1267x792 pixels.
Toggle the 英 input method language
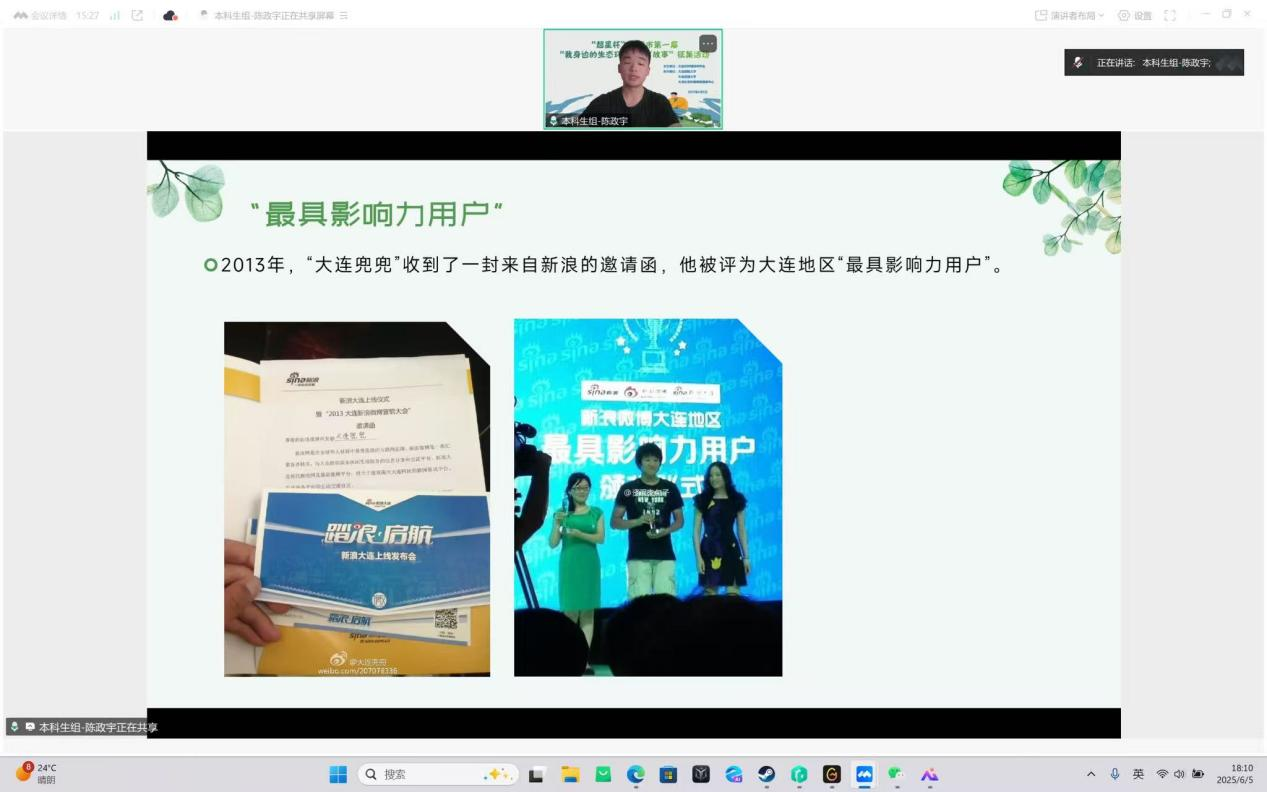point(1138,774)
